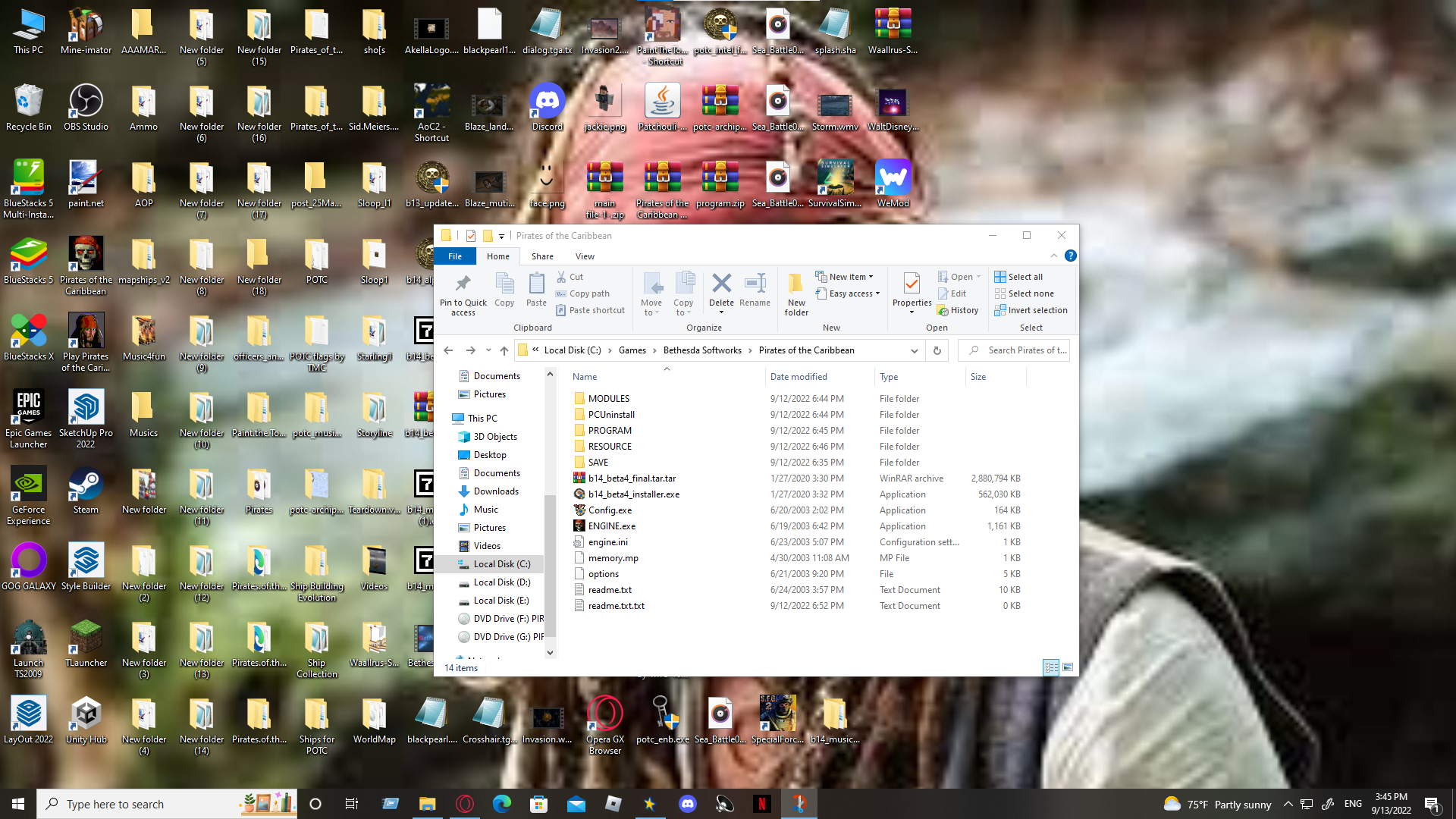Select the engine.ini file
This screenshot has width=1456, height=819.
[x=796, y=541]
